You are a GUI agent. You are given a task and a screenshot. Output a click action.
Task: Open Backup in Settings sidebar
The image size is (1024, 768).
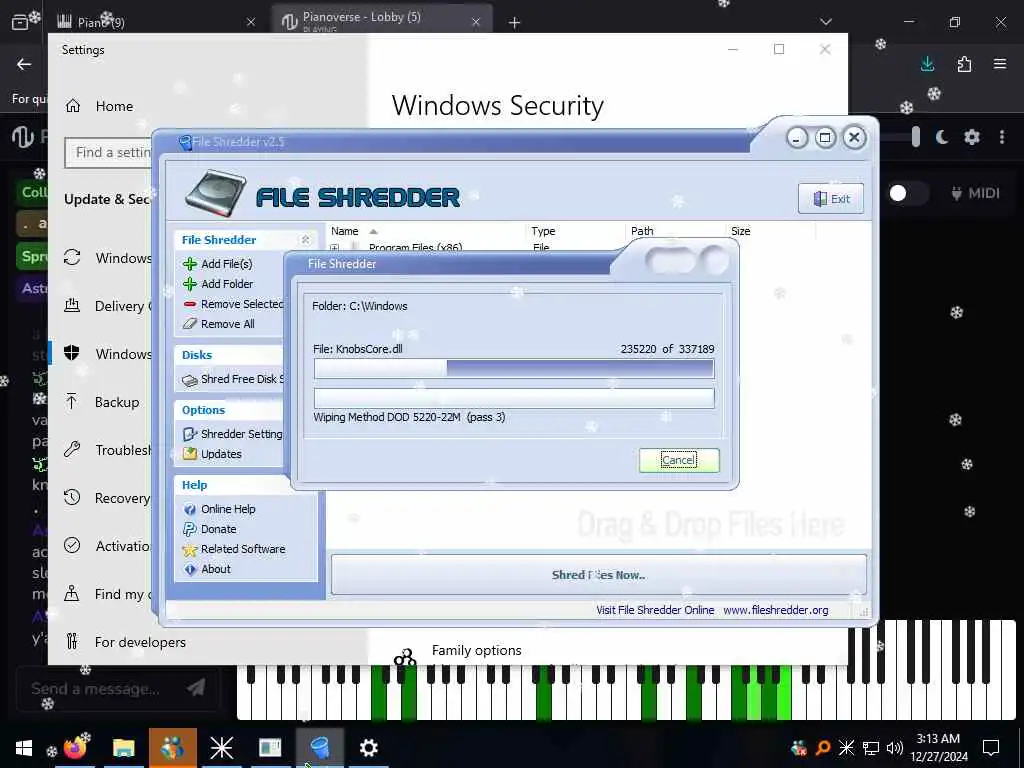pos(102,402)
